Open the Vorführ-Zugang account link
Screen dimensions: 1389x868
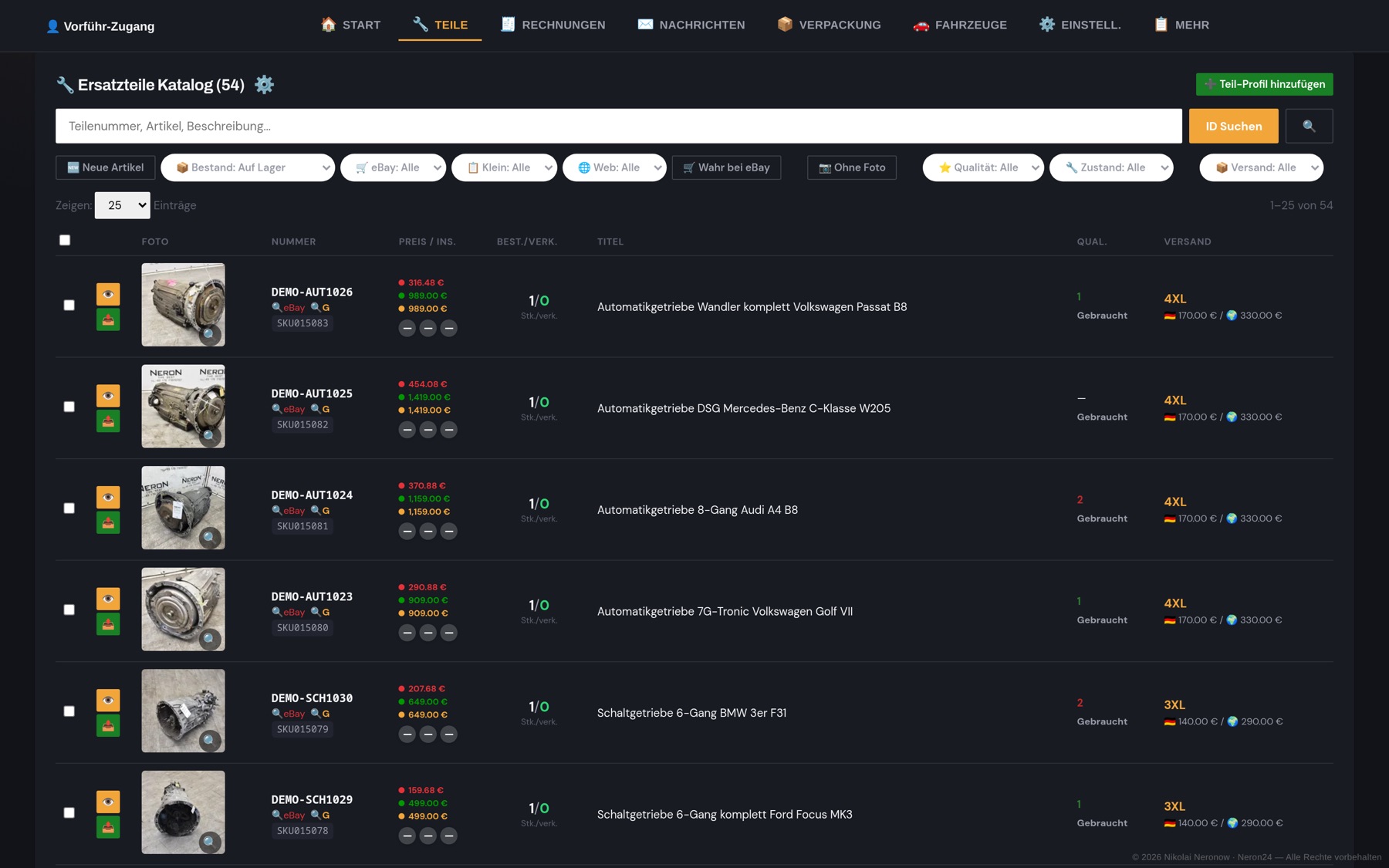100,26
